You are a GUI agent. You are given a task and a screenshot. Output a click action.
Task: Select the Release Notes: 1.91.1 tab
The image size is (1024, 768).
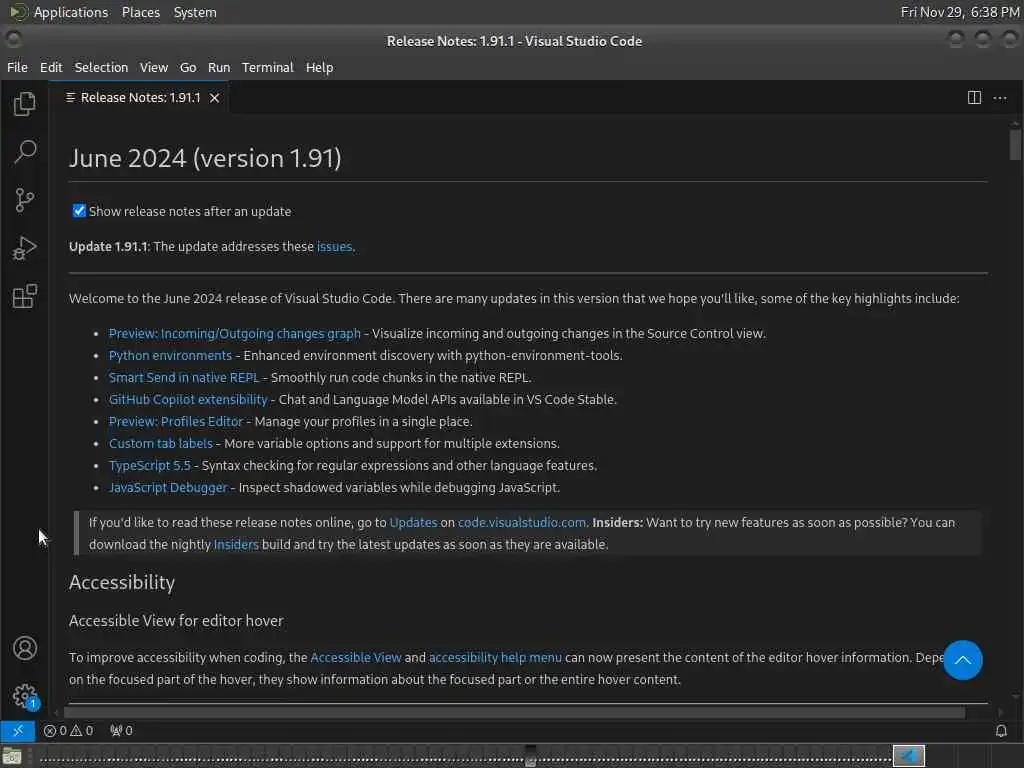(x=140, y=98)
